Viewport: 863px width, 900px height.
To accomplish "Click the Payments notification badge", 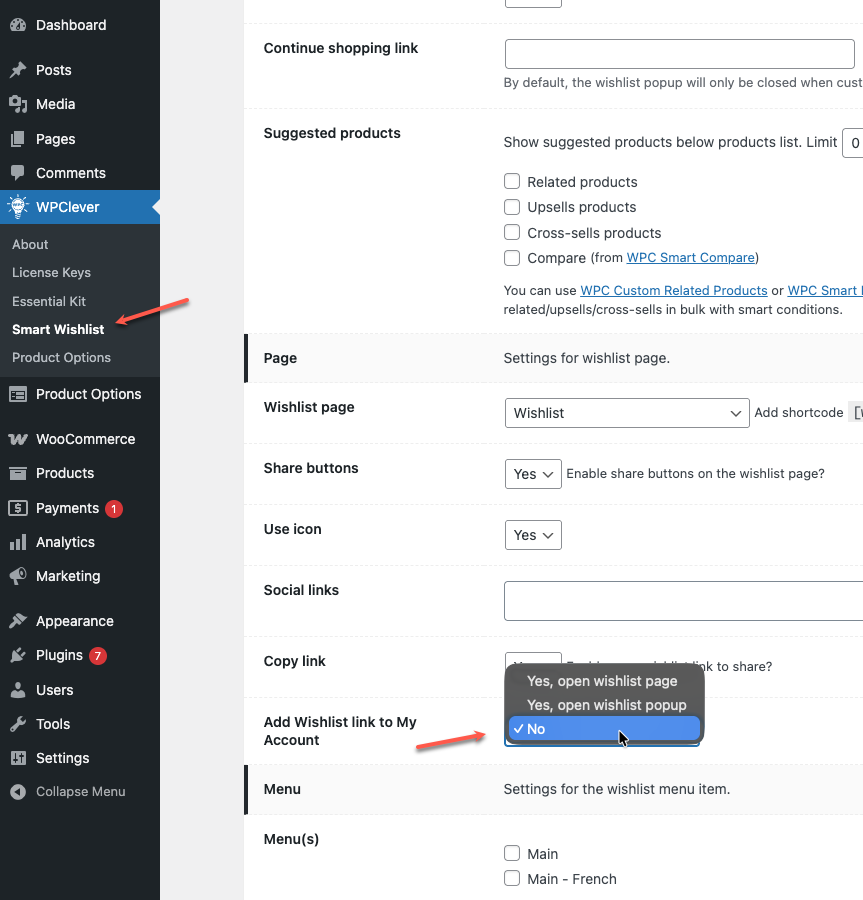I will [114, 509].
